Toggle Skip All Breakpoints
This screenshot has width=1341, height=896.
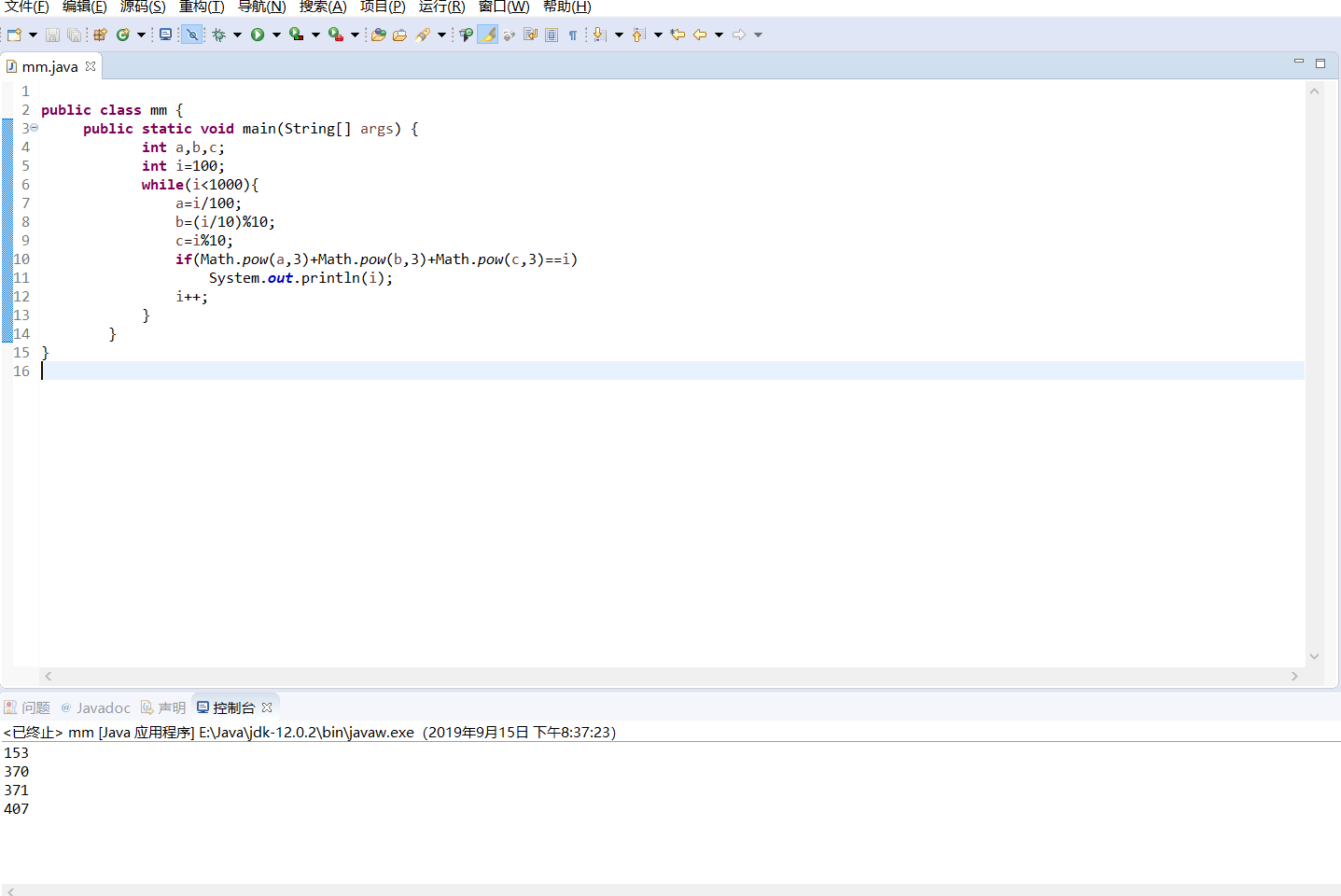191,35
